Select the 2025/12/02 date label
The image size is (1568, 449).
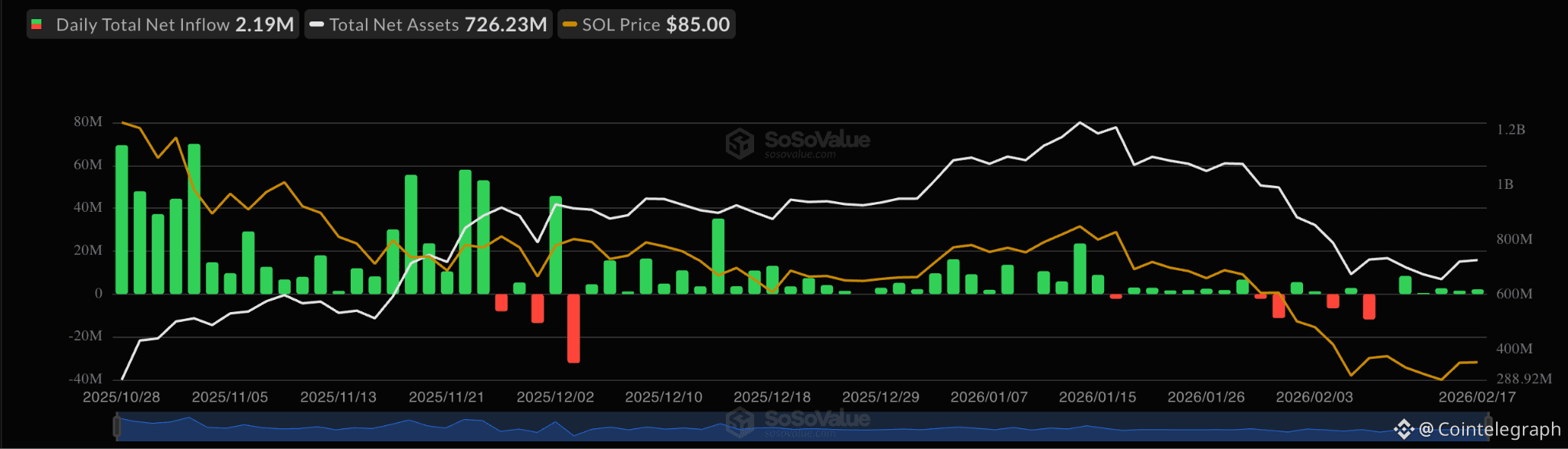click(555, 397)
